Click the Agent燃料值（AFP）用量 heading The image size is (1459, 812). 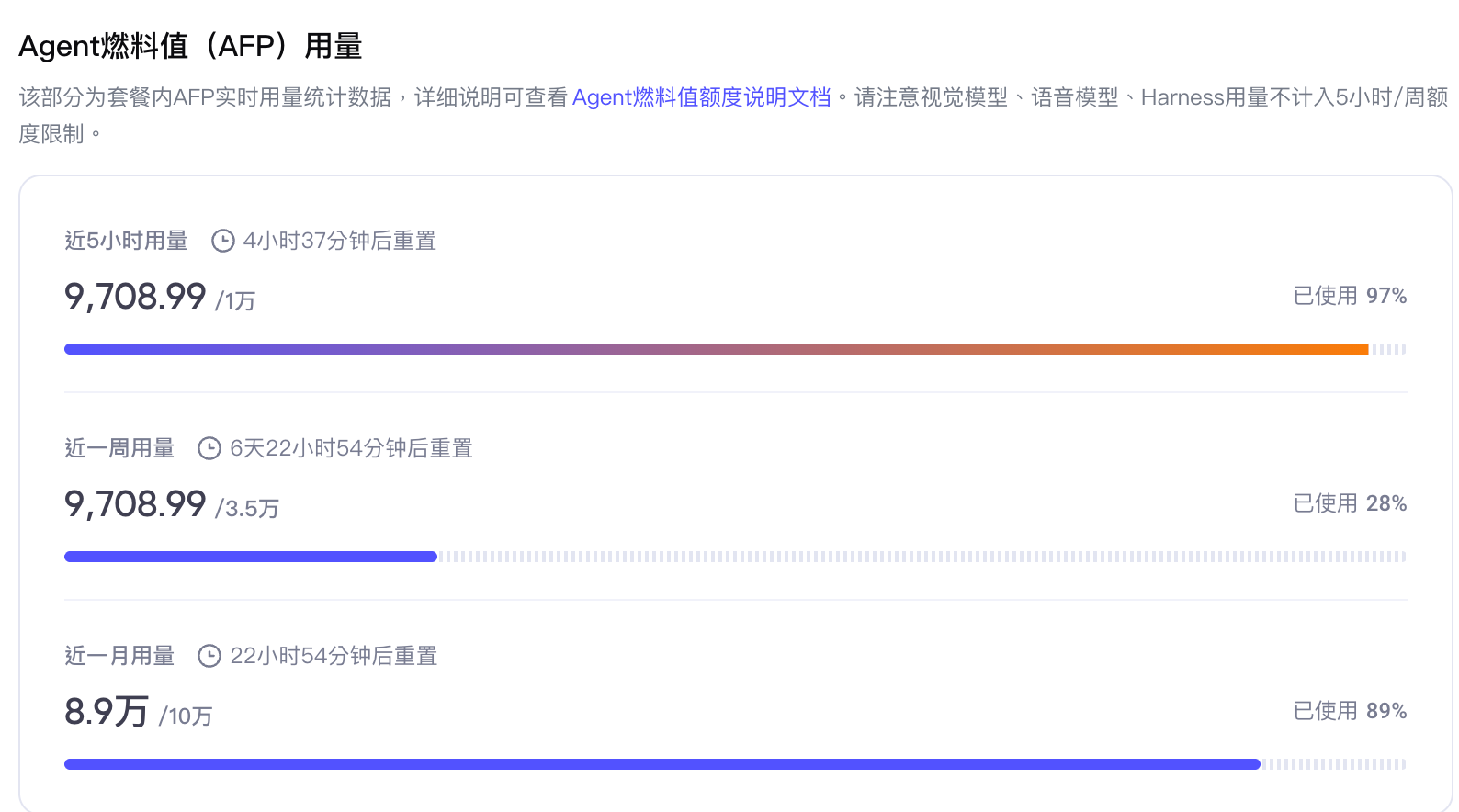coord(190,45)
